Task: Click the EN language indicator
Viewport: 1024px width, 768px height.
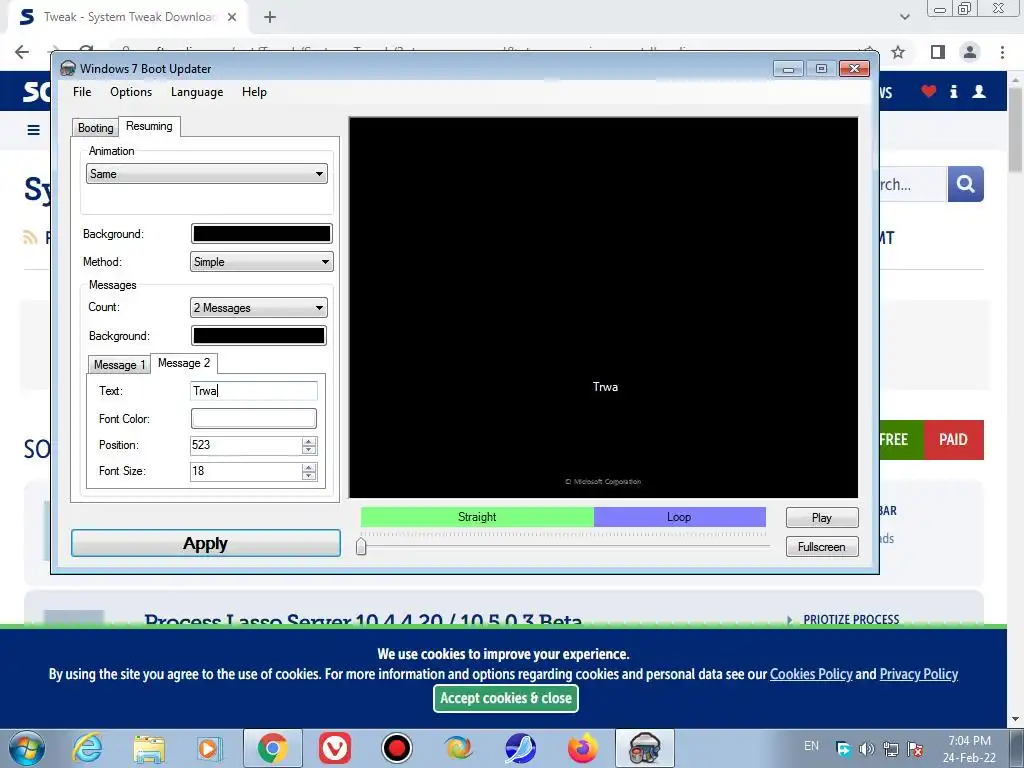Action: pyautogui.click(x=811, y=746)
